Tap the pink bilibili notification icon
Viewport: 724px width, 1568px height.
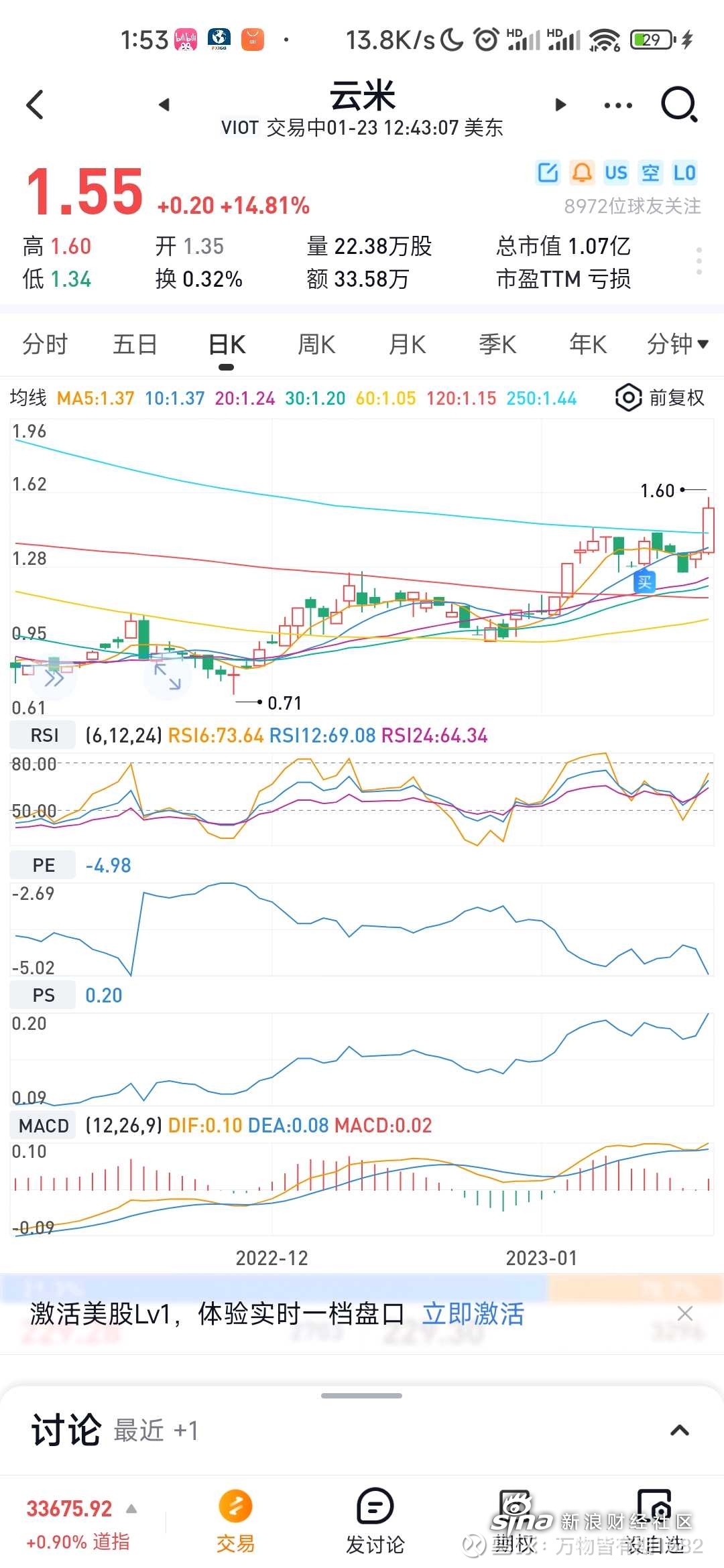click(186, 40)
